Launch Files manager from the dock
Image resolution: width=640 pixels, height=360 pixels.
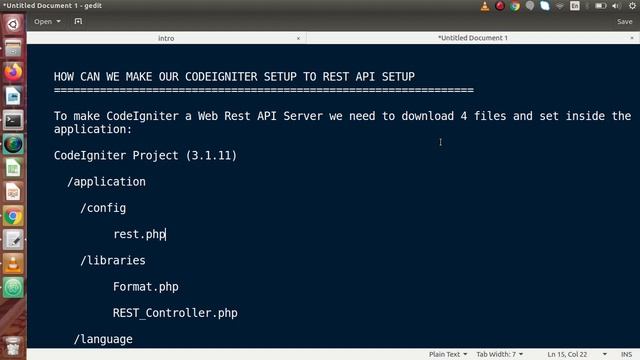point(13,48)
